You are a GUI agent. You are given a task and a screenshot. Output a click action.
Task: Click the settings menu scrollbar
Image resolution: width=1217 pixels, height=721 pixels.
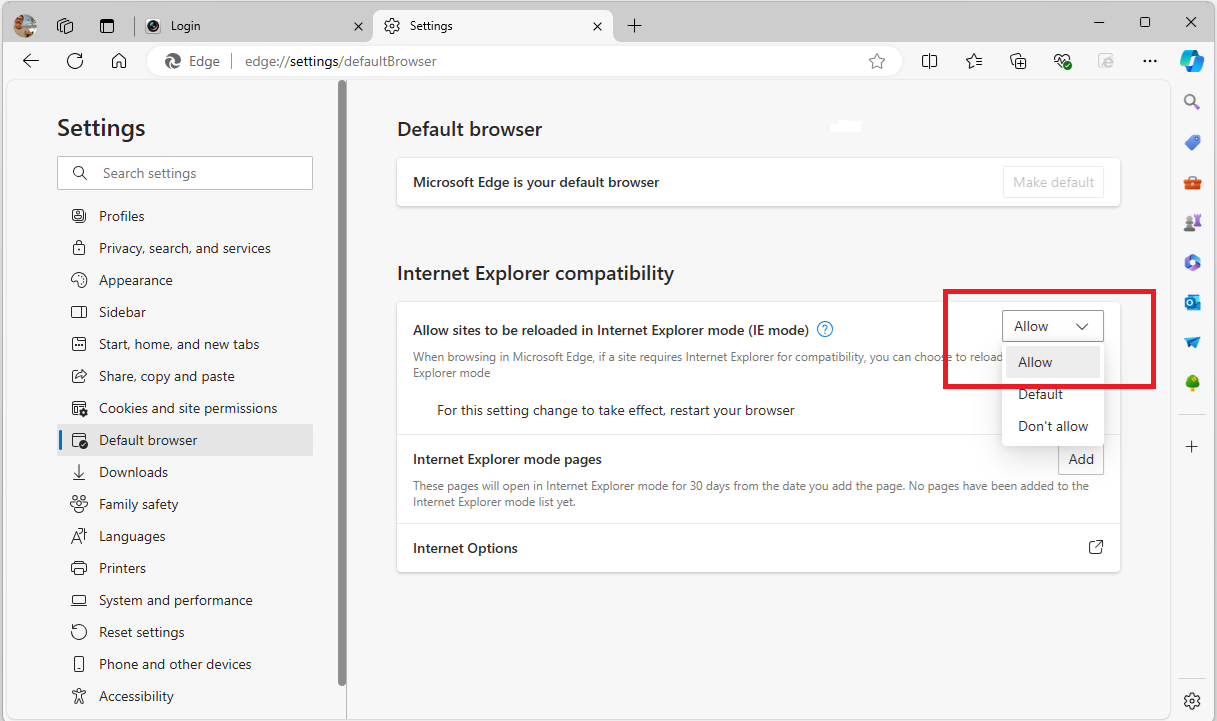(342, 383)
